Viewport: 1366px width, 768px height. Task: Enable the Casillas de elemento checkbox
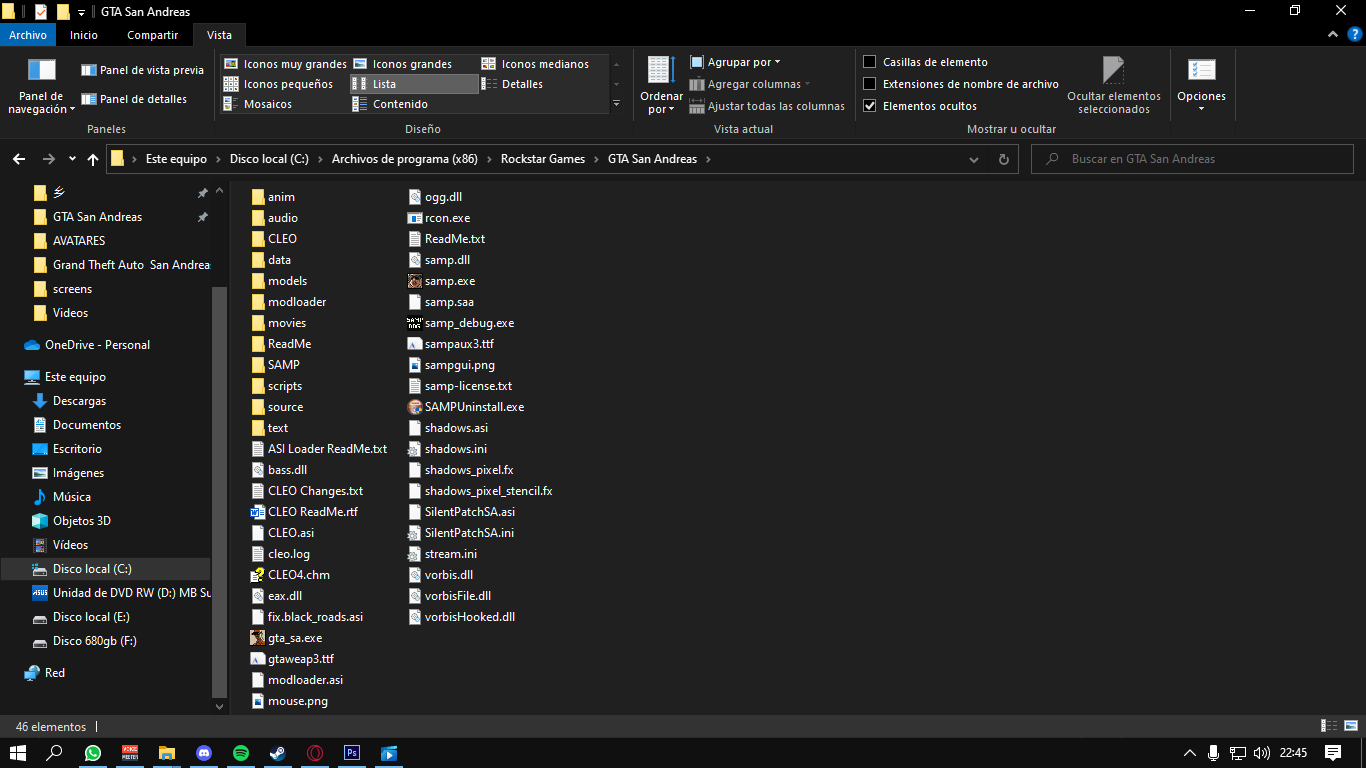tap(870, 62)
